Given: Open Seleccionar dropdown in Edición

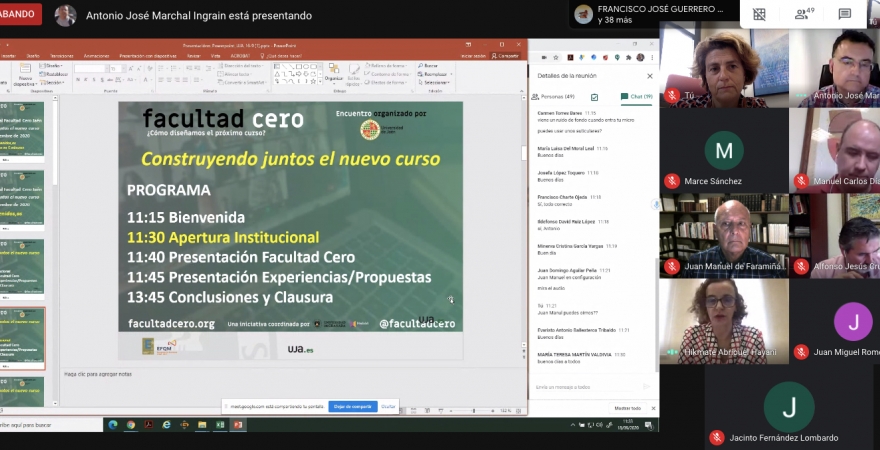Looking at the screenshot, I should pyautogui.click(x=434, y=82).
